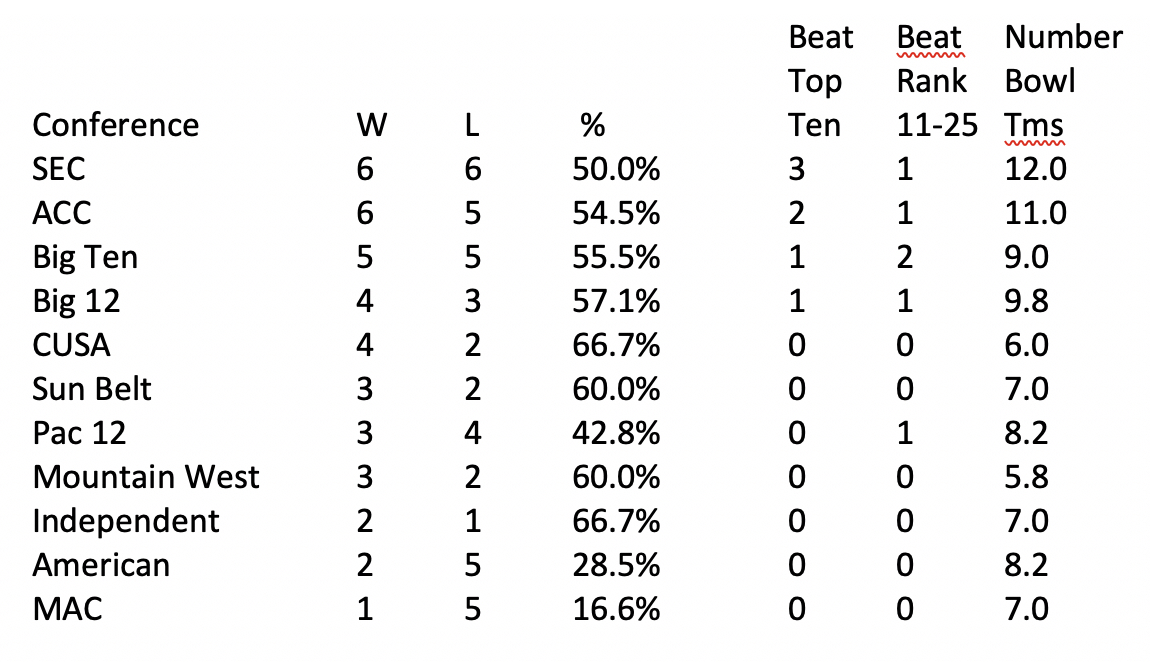Select the Number Bowl Tms header

pos(1063,81)
